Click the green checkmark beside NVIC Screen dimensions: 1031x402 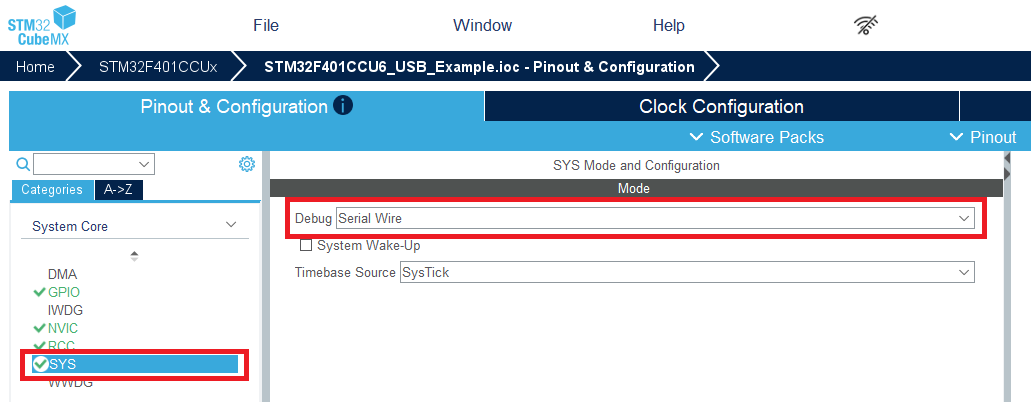tap(39, 328)
